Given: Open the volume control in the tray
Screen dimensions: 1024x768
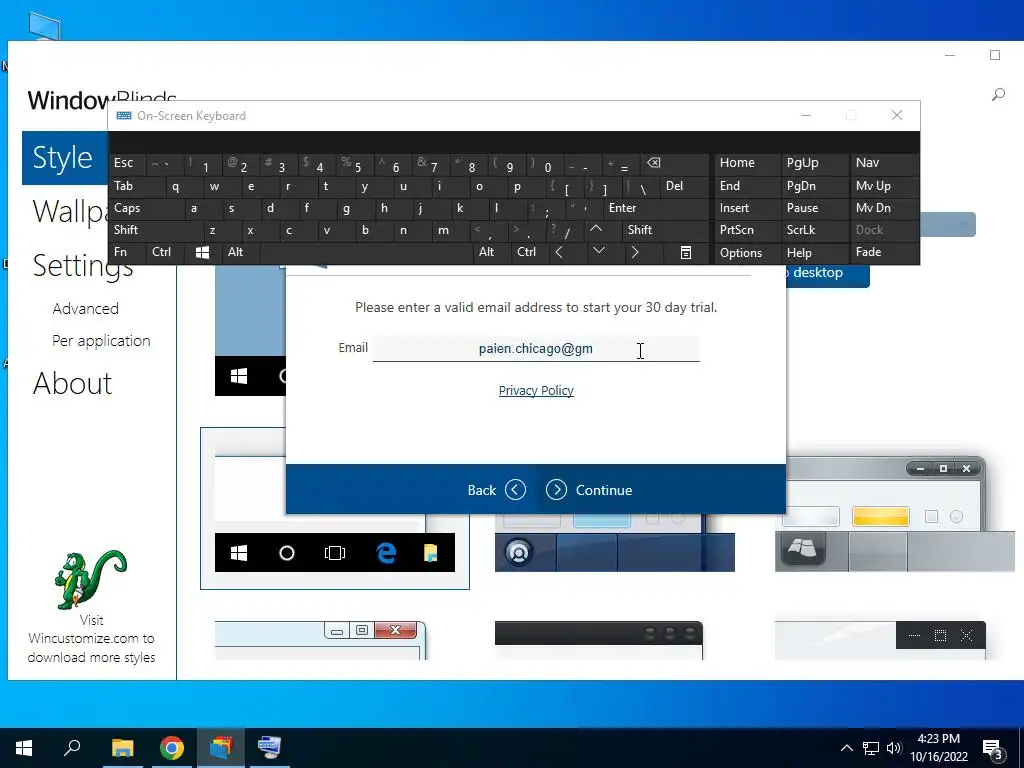Looking at the screenshot, I should [x=894, y=748].
